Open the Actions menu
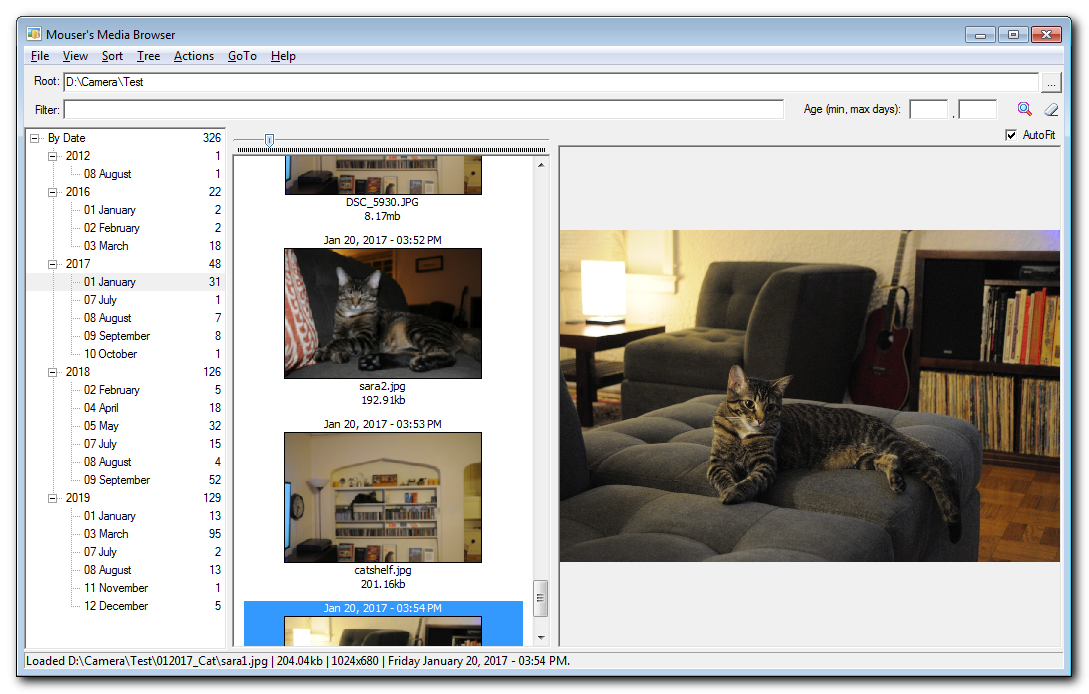 [x=194, y=56]
